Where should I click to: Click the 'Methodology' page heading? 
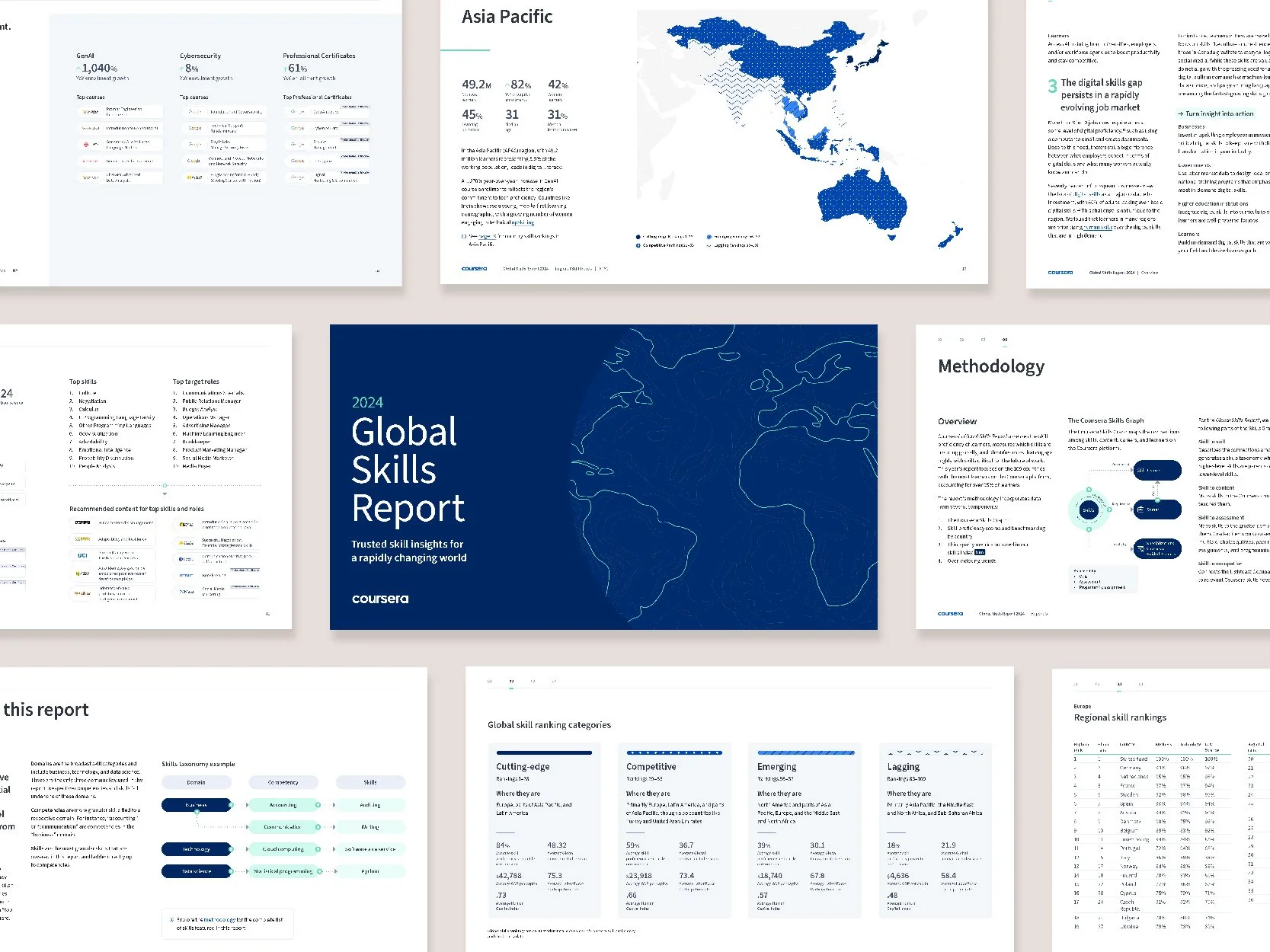pyautogui.click(x=991, y=366)
